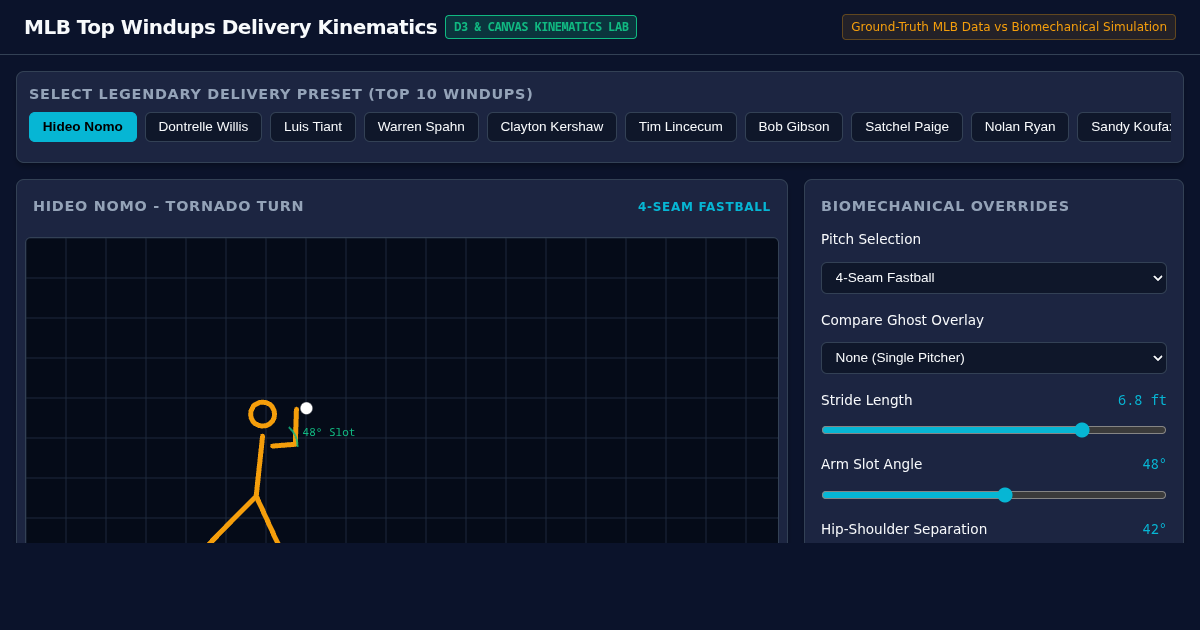
Task: Click the 4-SEAM FASTBALL label in the panel header
Action: coord(704,207)
